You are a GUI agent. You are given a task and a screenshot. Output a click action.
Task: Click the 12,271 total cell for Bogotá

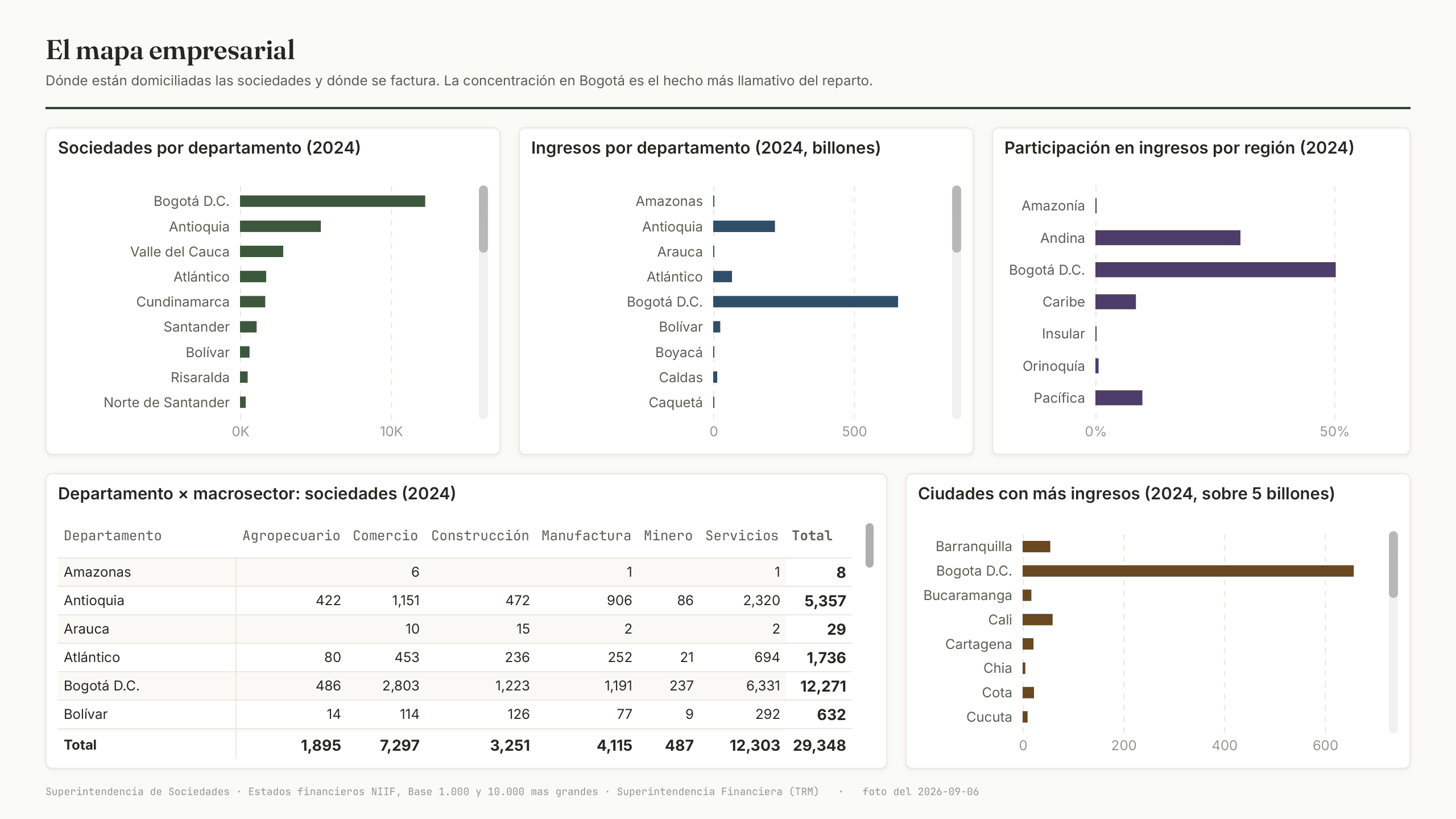[x=823, y=686]
